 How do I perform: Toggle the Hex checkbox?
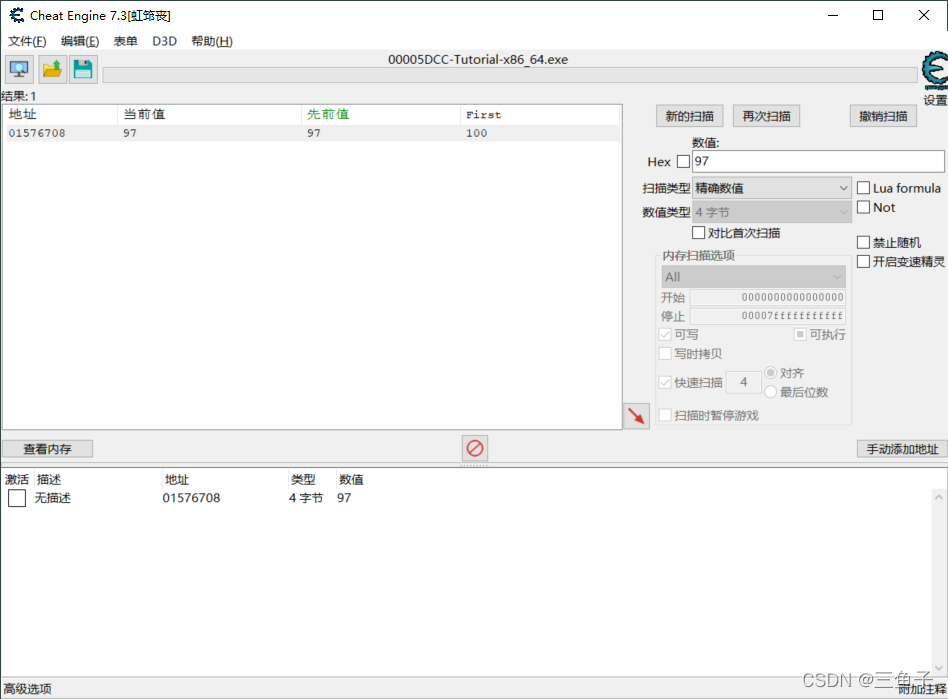683,161
